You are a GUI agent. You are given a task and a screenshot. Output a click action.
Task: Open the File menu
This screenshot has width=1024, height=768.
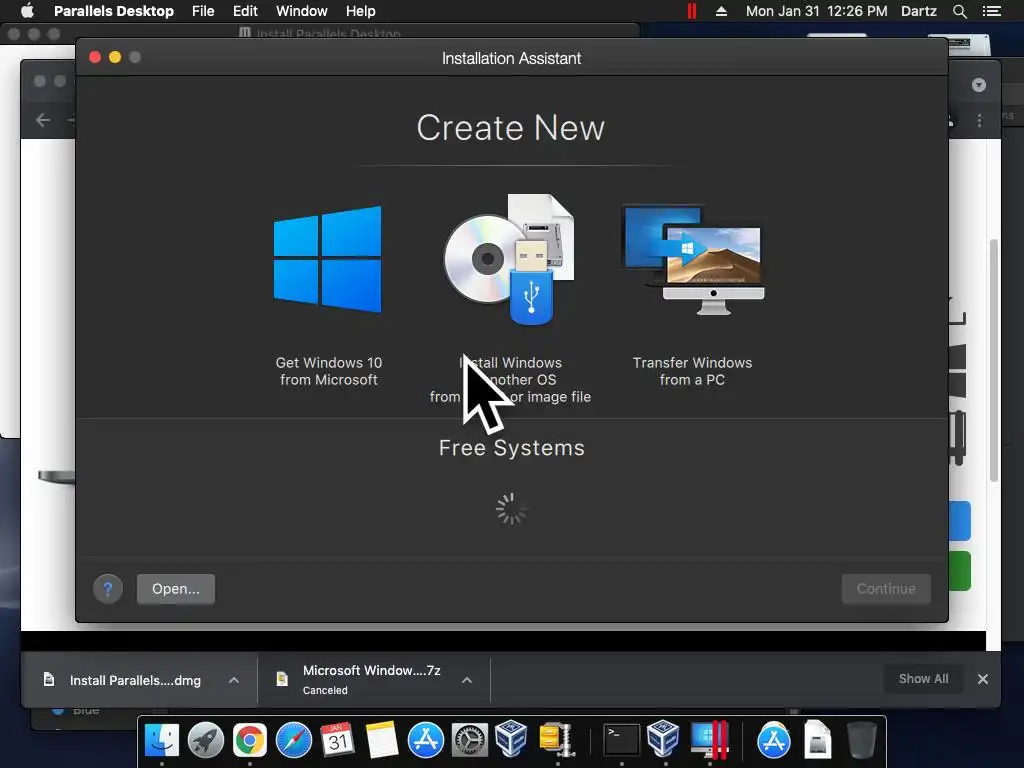203,11
